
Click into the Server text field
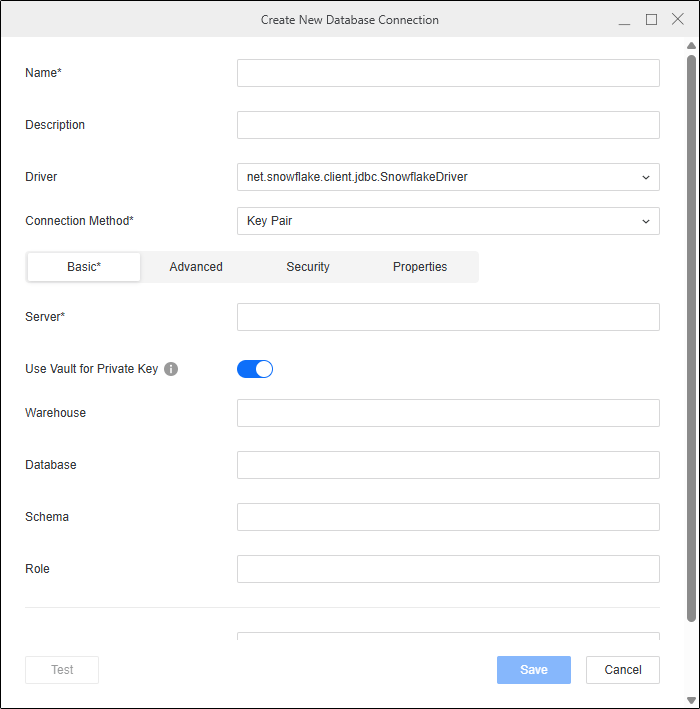point(448,317)
